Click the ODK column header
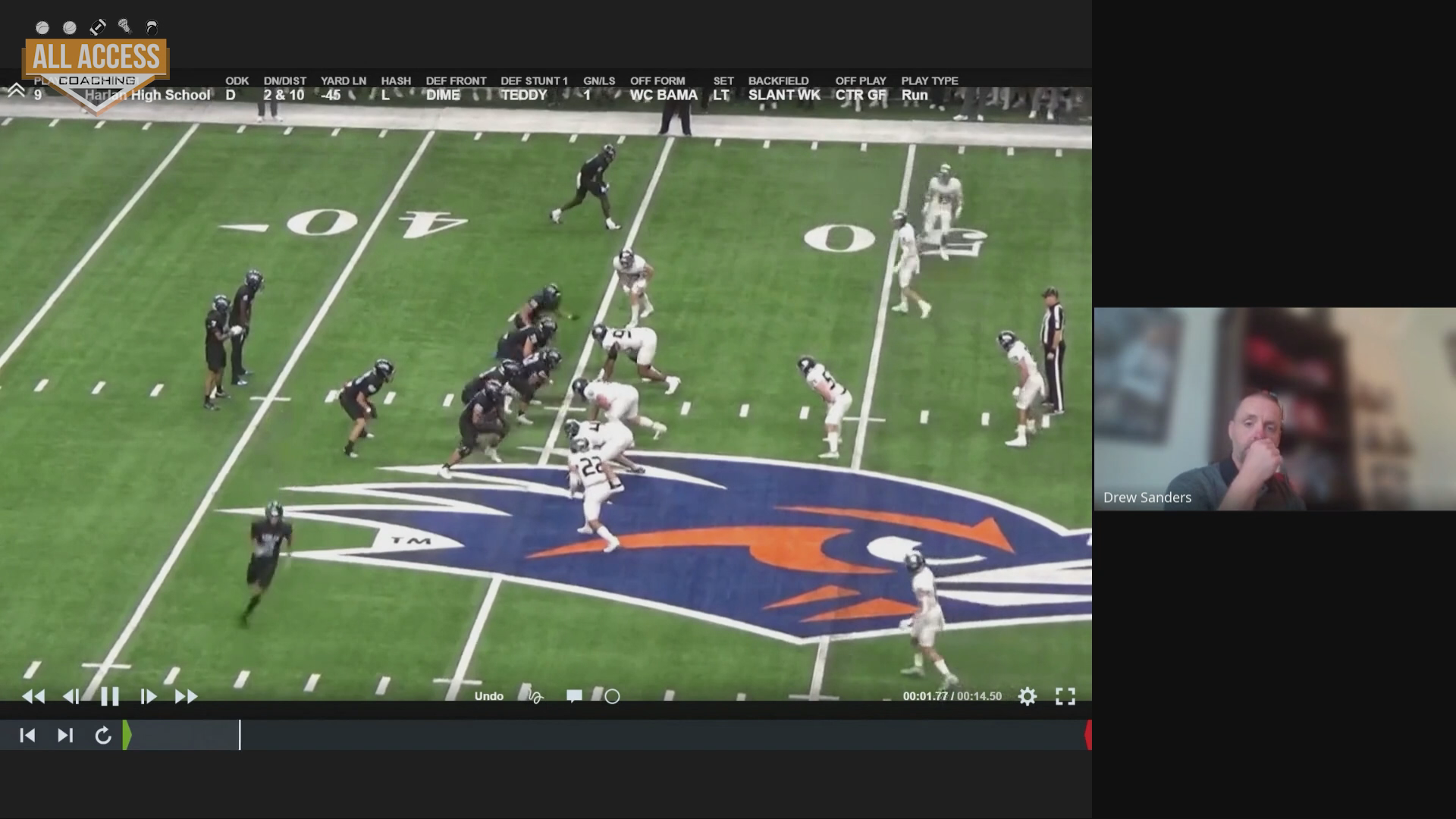Image resolution: width=1456 pixels, height=819 pixels. [x=237, y=80]
